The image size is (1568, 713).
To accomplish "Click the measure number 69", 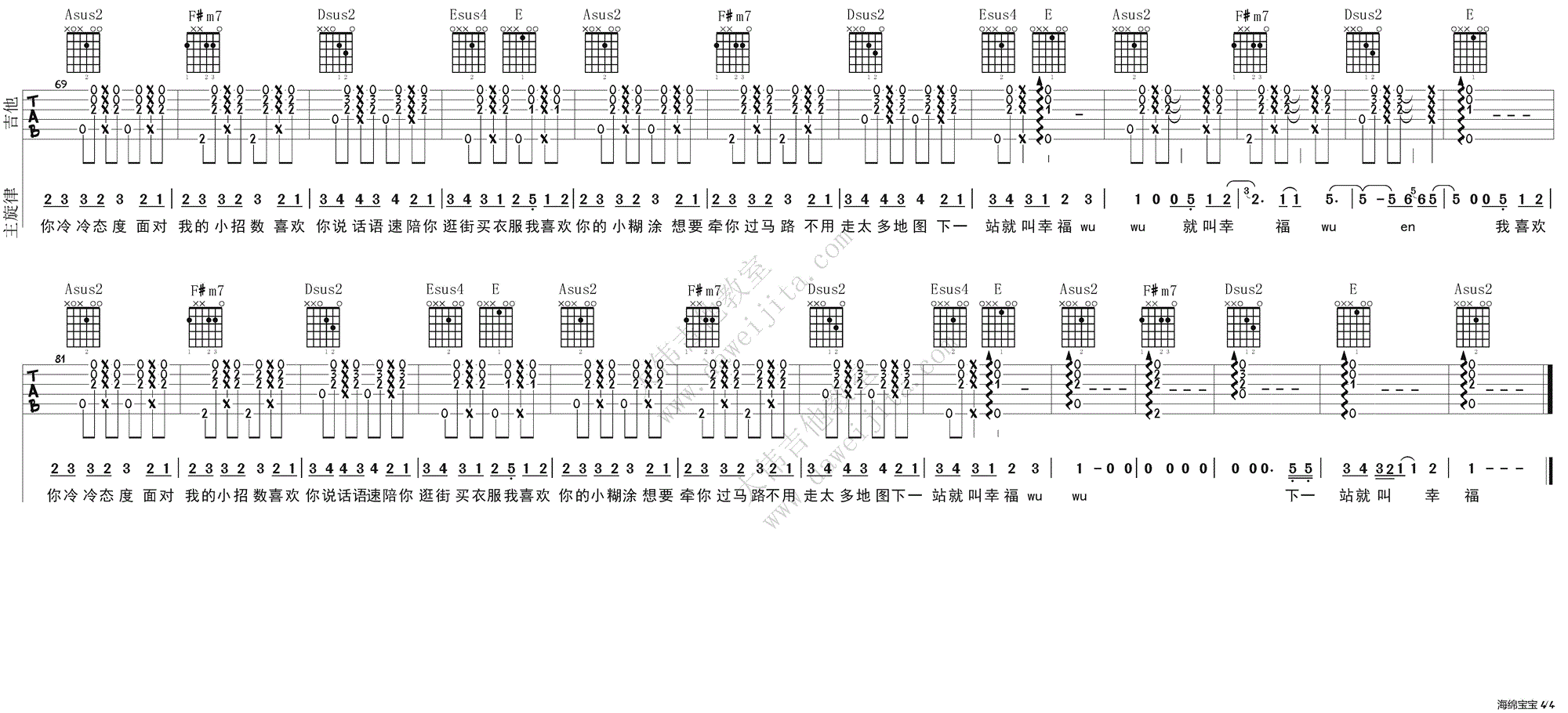I will (x=60, y=83).
